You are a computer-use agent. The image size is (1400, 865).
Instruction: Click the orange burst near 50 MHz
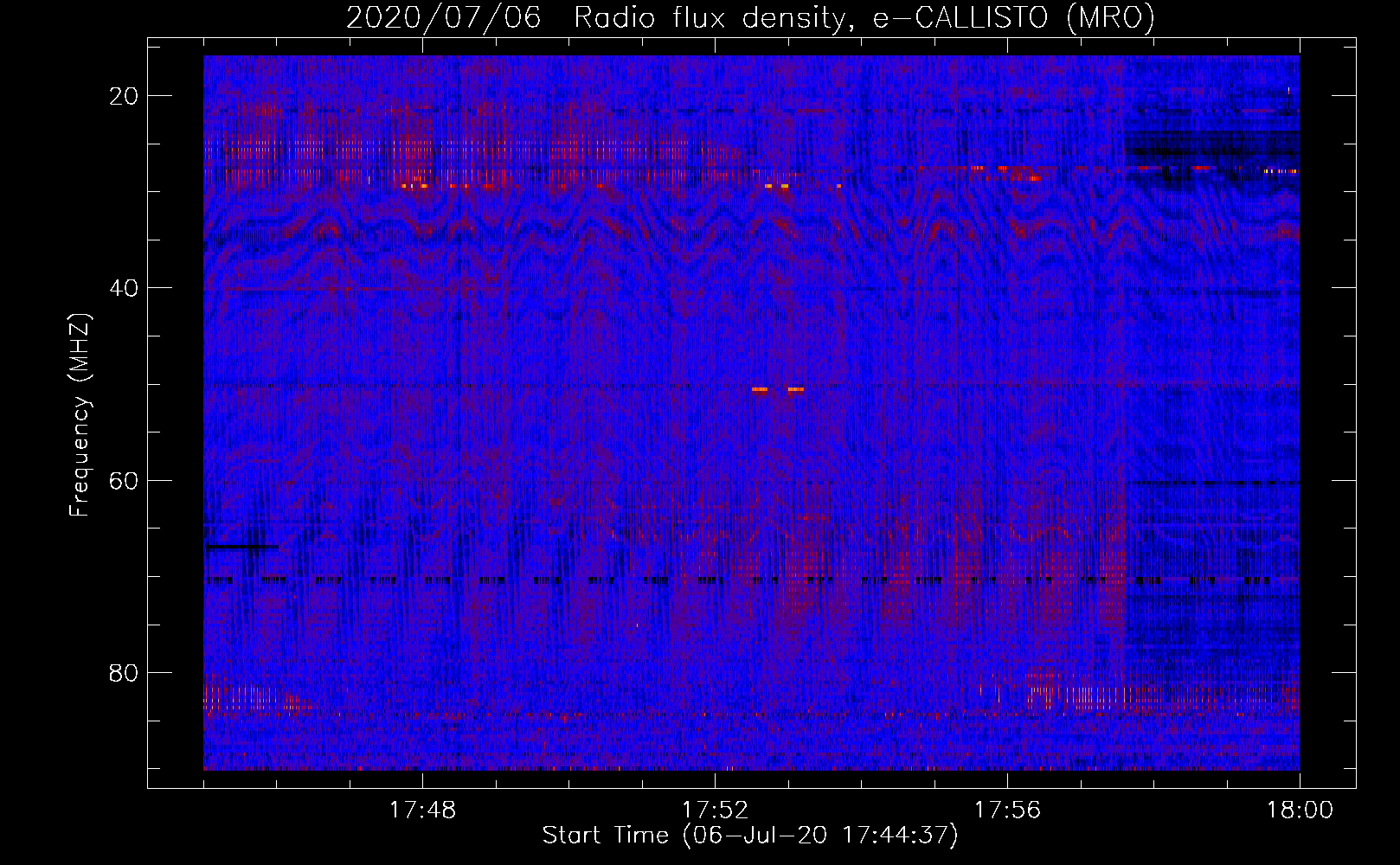[x=778, y=389]
